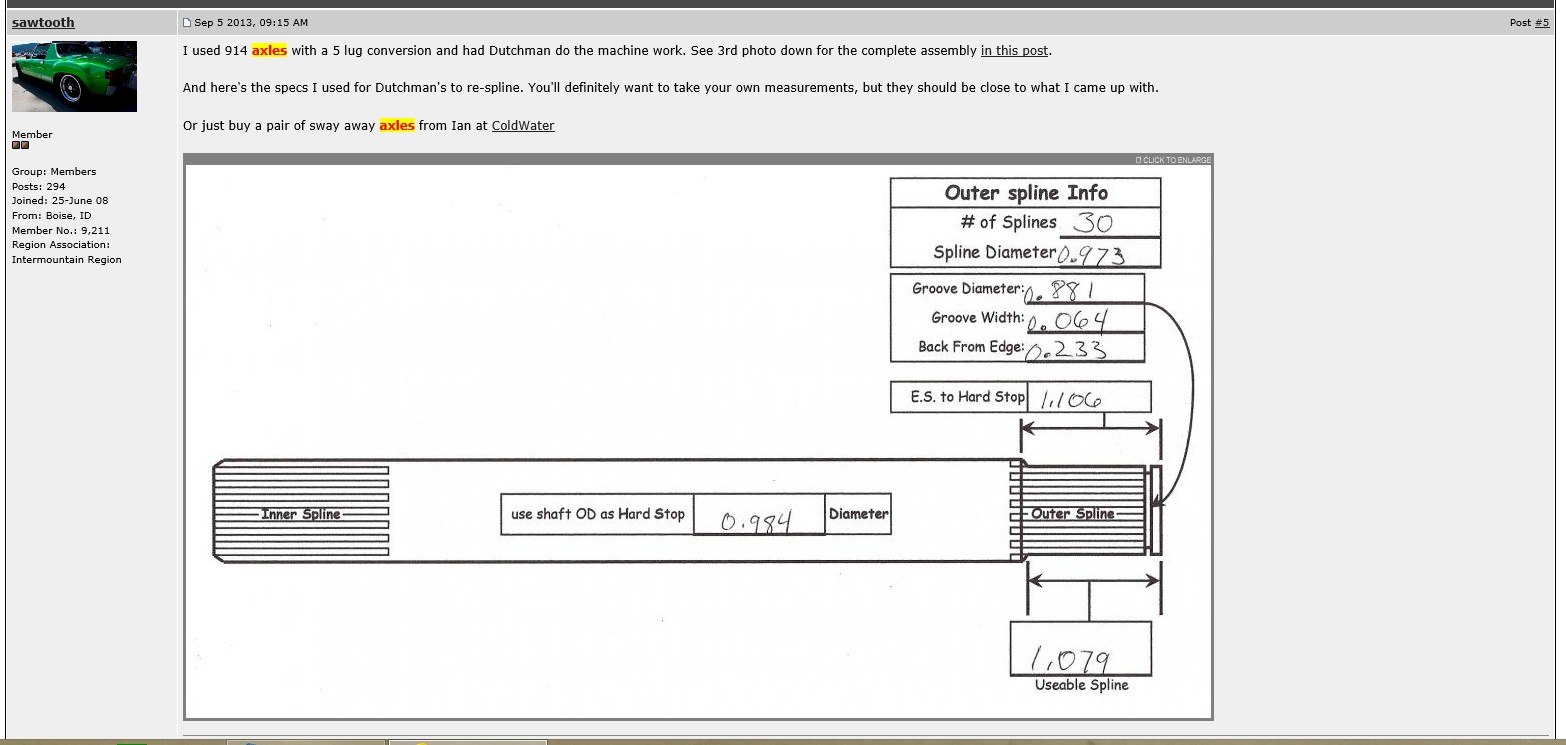Click the first highlighted 'axles' word

[x=269, y=50]
